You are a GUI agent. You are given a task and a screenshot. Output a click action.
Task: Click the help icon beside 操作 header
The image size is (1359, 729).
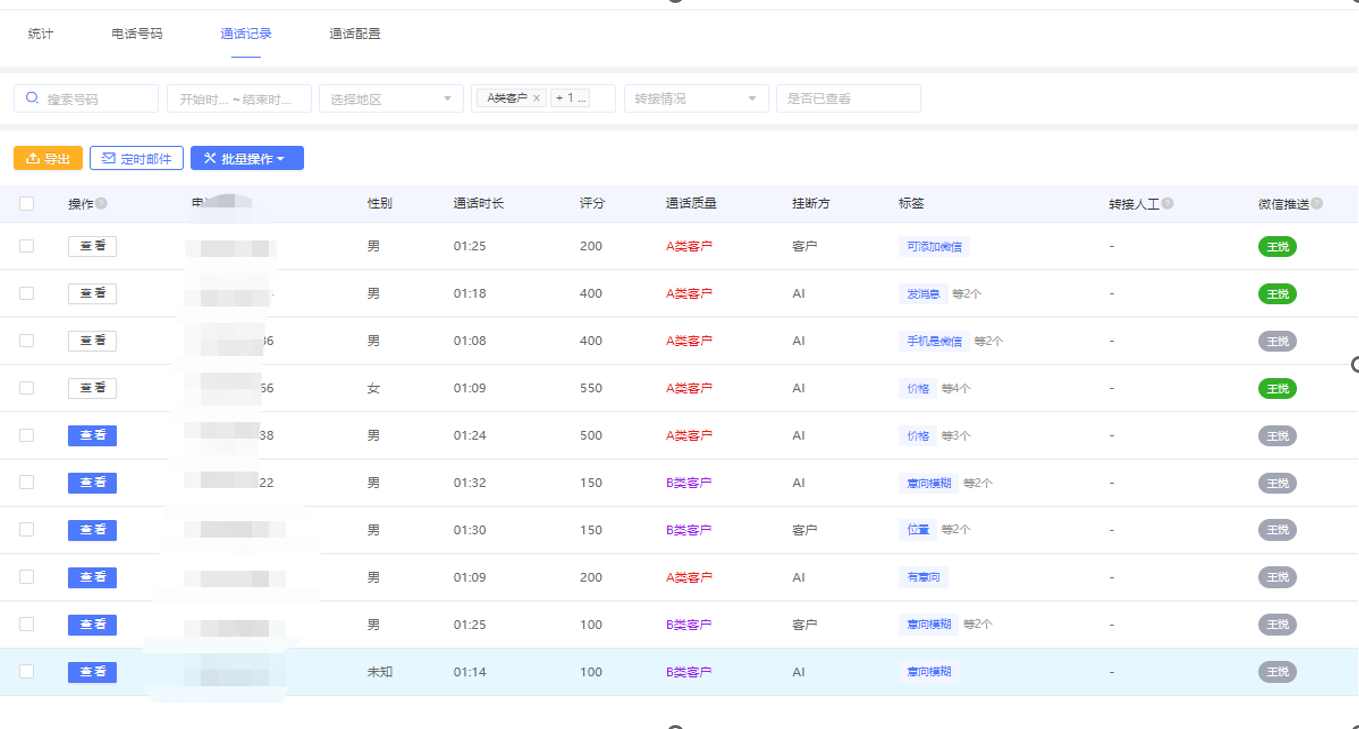pyautogui.click(x=101, y=204)
